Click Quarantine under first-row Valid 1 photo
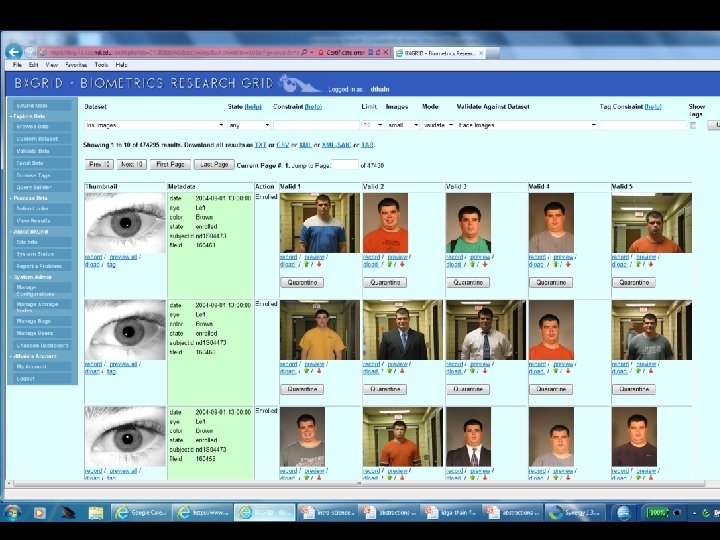Viewport: 720px width, 540px height. 302,282
